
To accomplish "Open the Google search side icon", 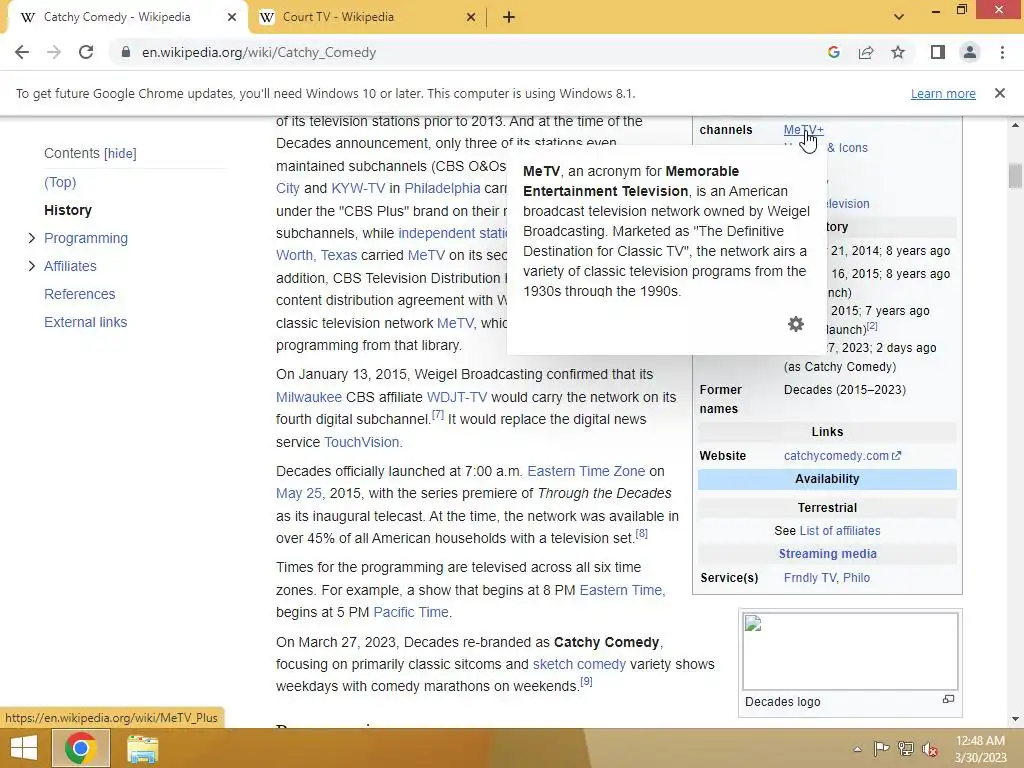I will point(833,52).
